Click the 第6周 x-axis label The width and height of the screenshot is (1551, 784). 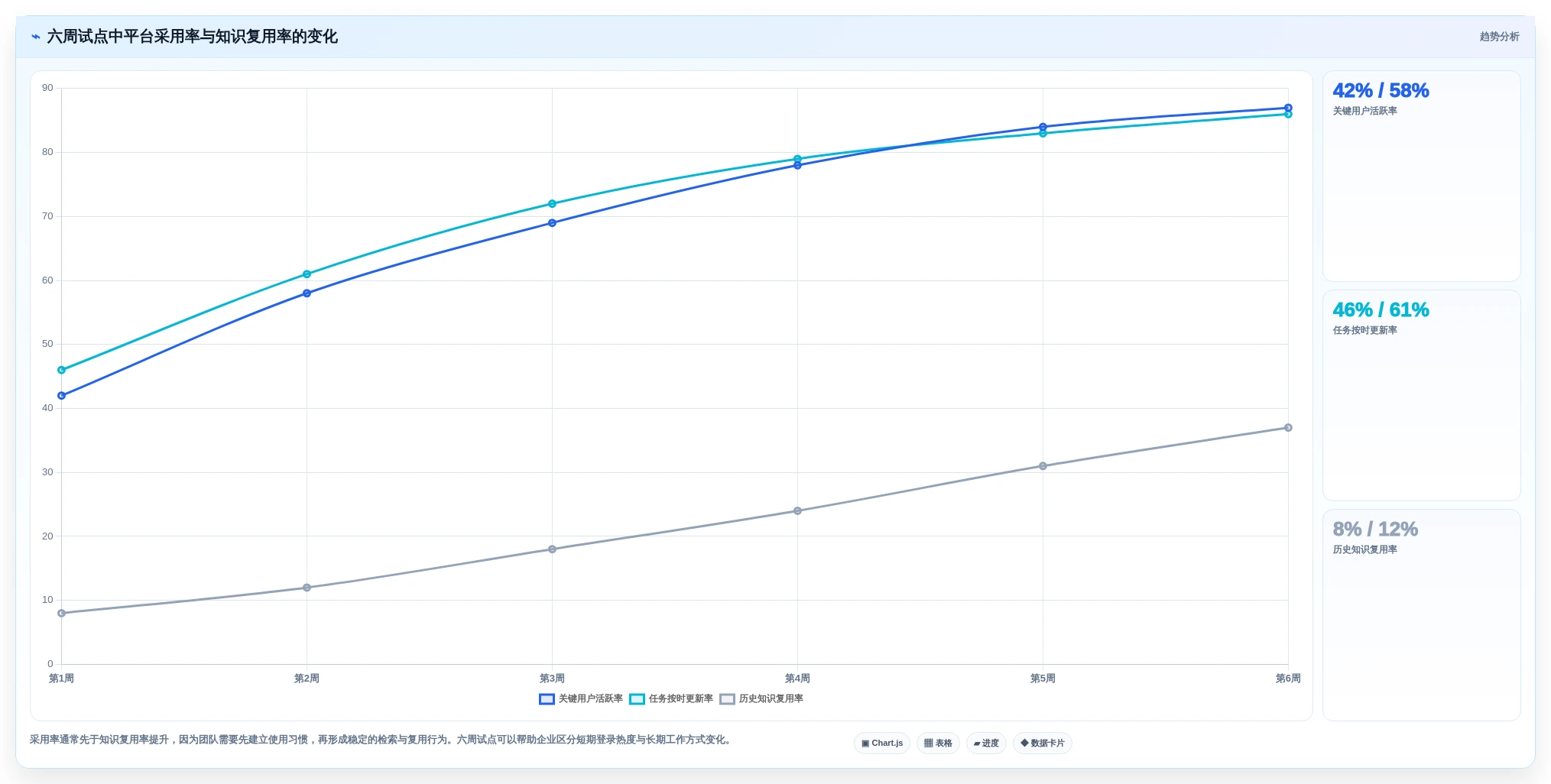click(1288, 679)
